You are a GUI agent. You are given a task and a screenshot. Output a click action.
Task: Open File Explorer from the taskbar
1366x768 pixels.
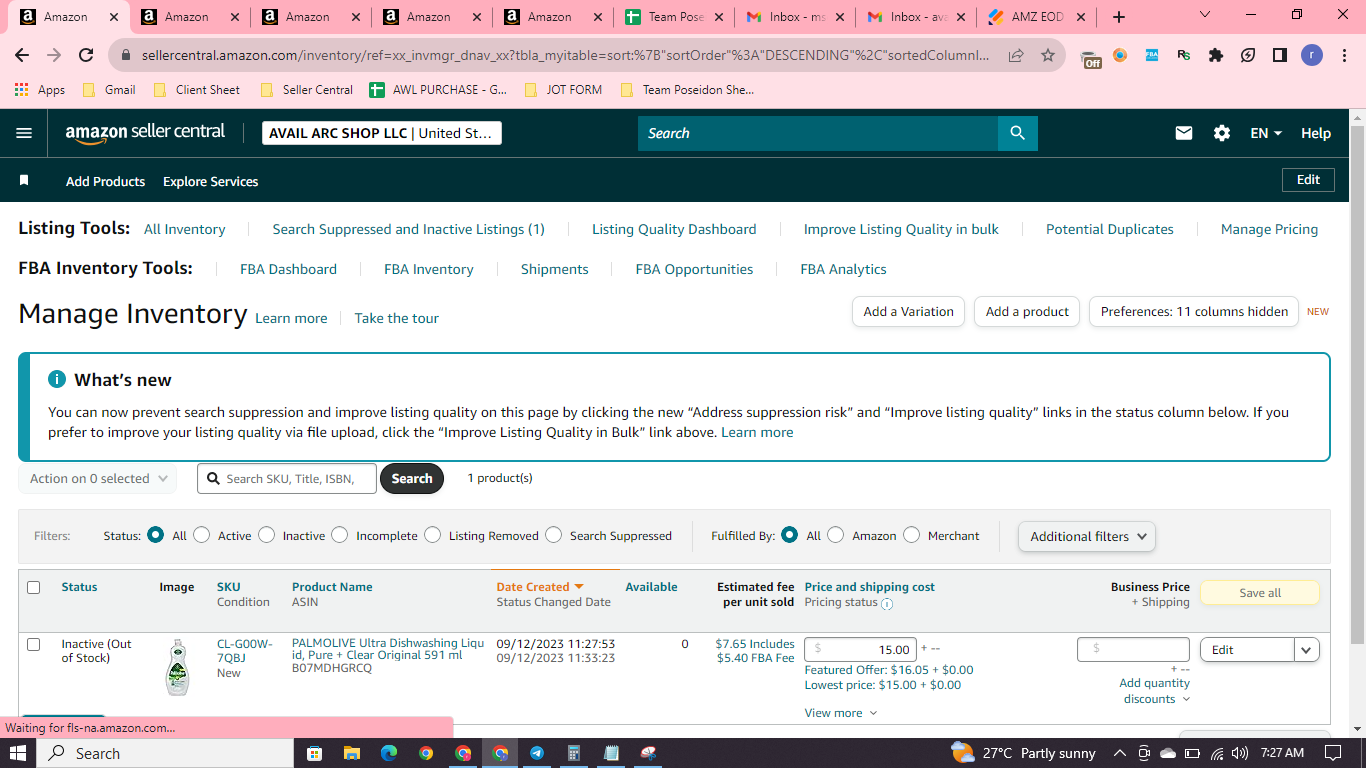tap(351, 753)
